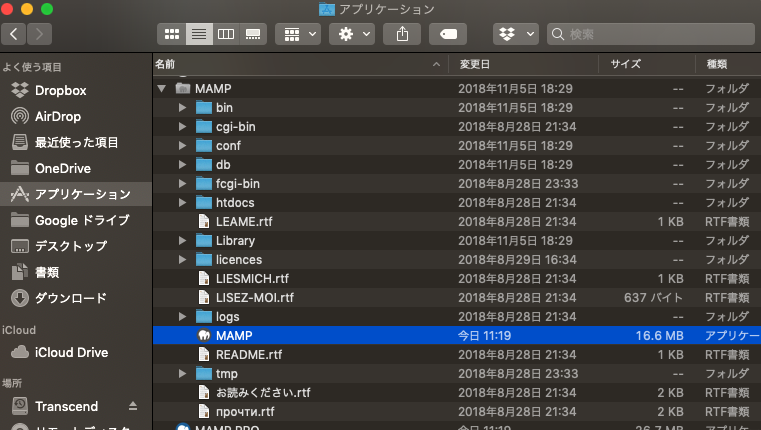Expand the licences folder

click(x=182, y=259)
